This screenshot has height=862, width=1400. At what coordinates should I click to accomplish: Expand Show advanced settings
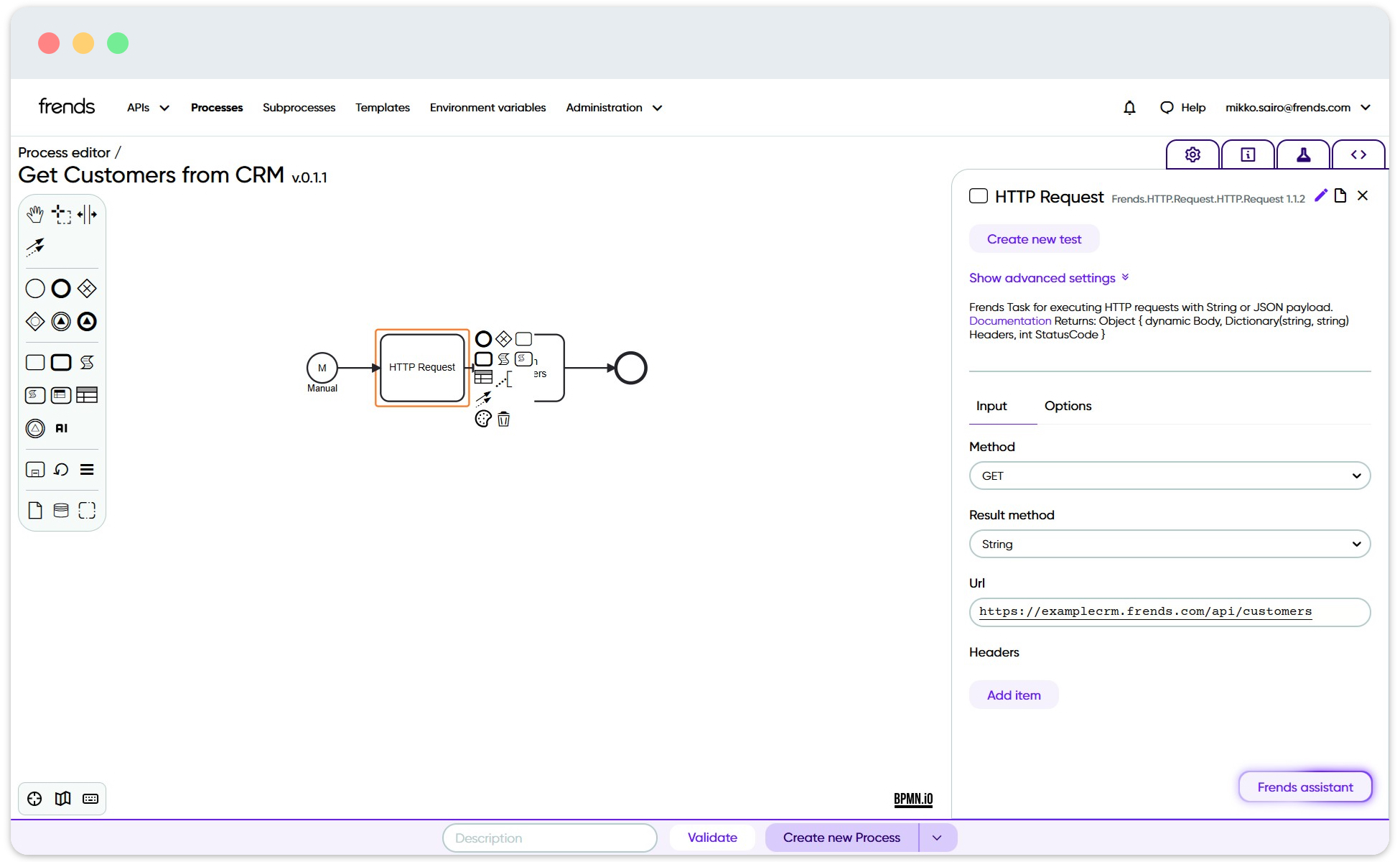(1042, 278)
